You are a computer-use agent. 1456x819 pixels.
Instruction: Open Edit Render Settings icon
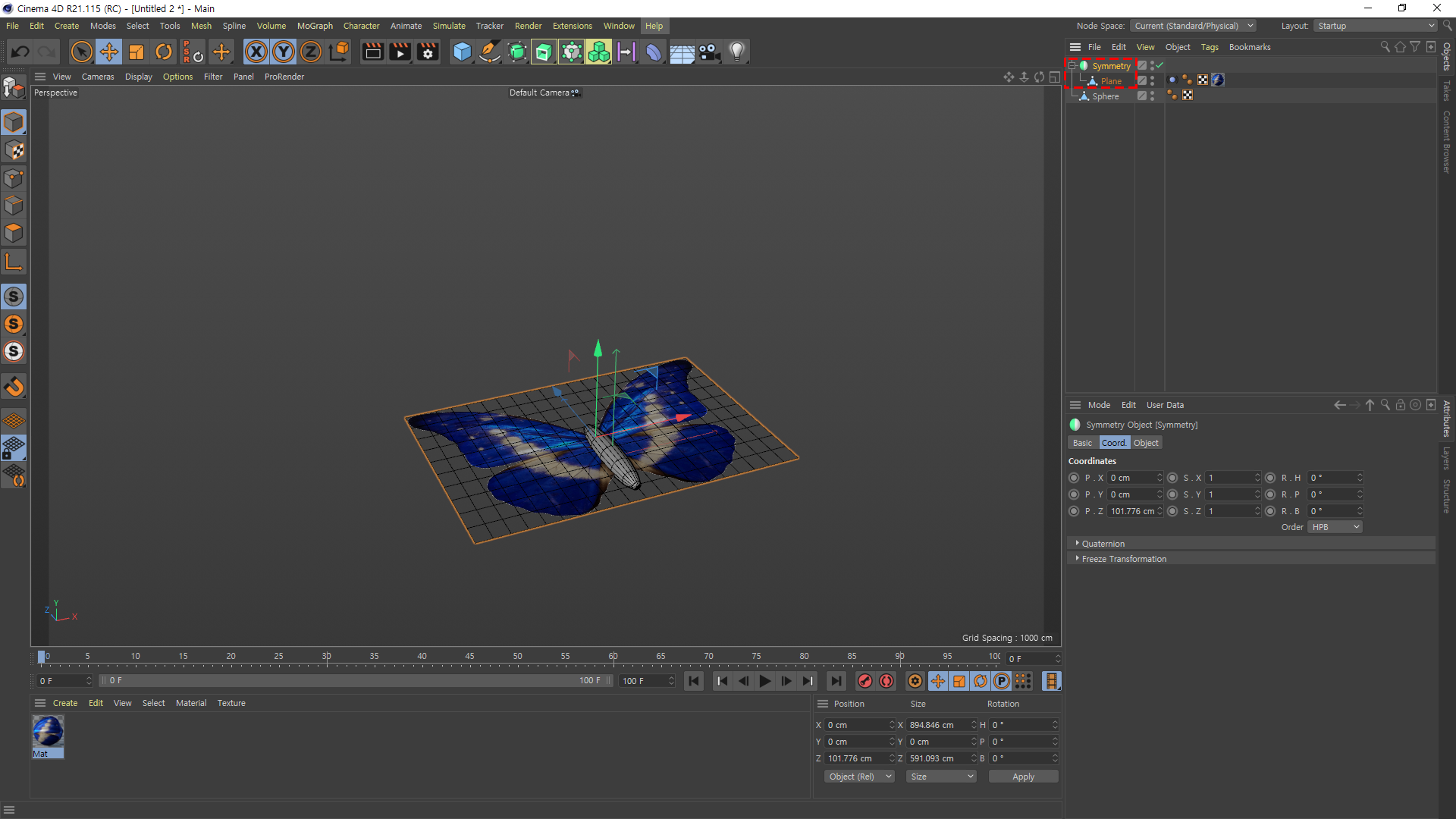(x=428, y=52)
